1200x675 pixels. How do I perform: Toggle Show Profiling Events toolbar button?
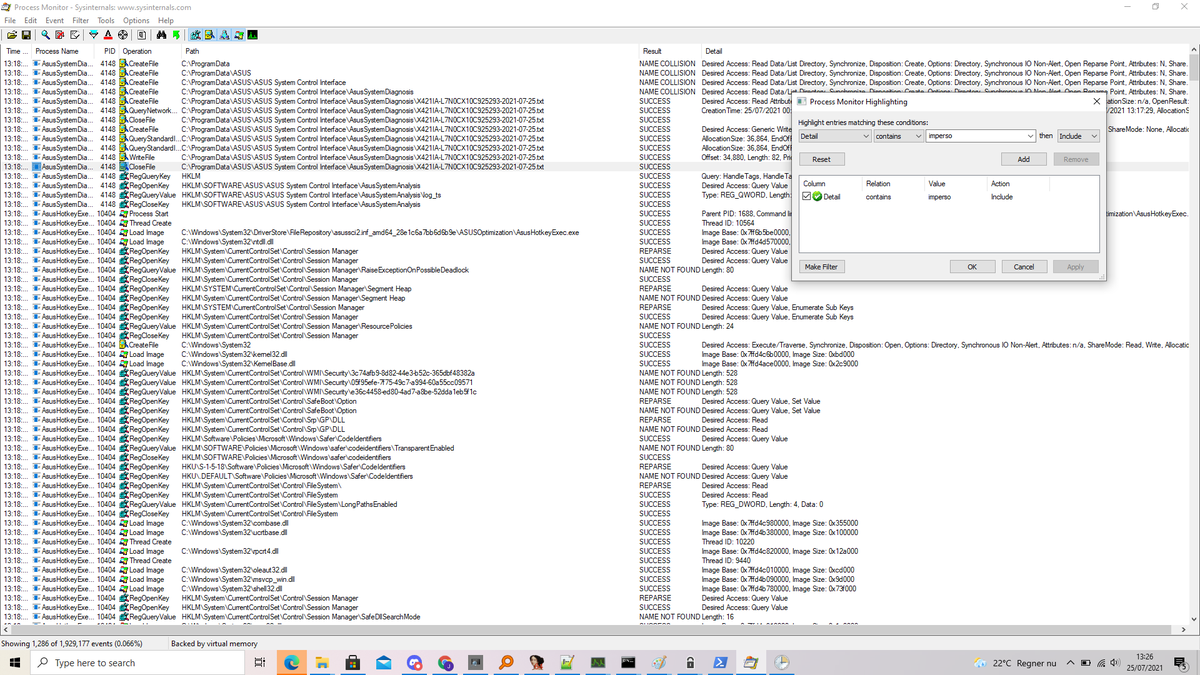[x=253, y=35]
